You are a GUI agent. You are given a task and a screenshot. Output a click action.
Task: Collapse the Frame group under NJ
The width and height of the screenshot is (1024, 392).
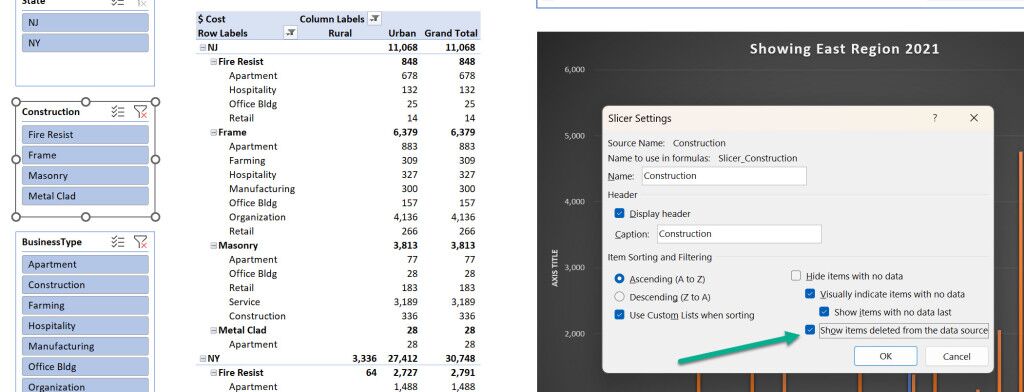click(214, 133)
